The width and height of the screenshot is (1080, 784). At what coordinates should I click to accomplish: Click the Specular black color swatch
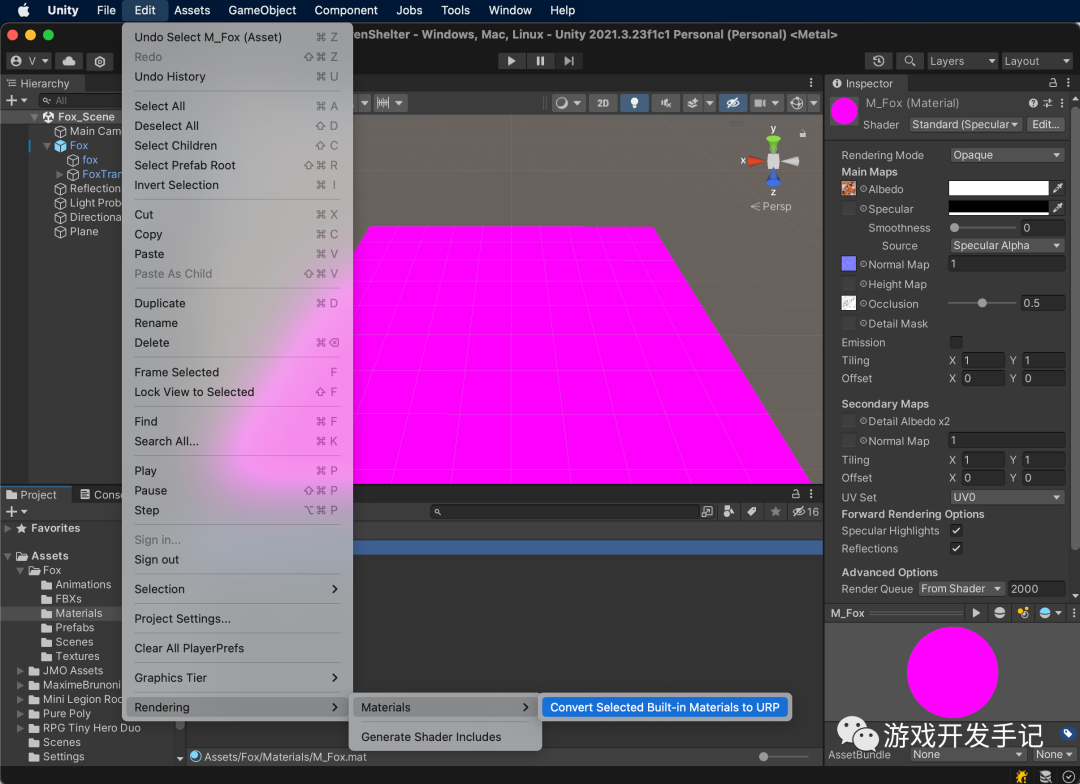(998, 207)
